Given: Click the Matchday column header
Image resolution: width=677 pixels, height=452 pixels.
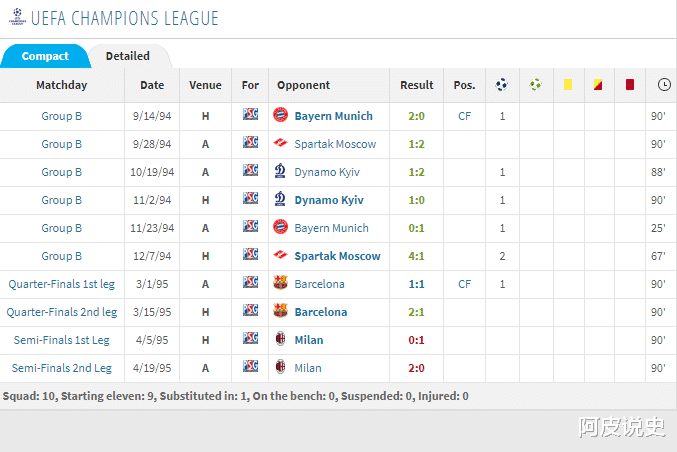Looking at the screenshot, I should (x=62, y=85).
